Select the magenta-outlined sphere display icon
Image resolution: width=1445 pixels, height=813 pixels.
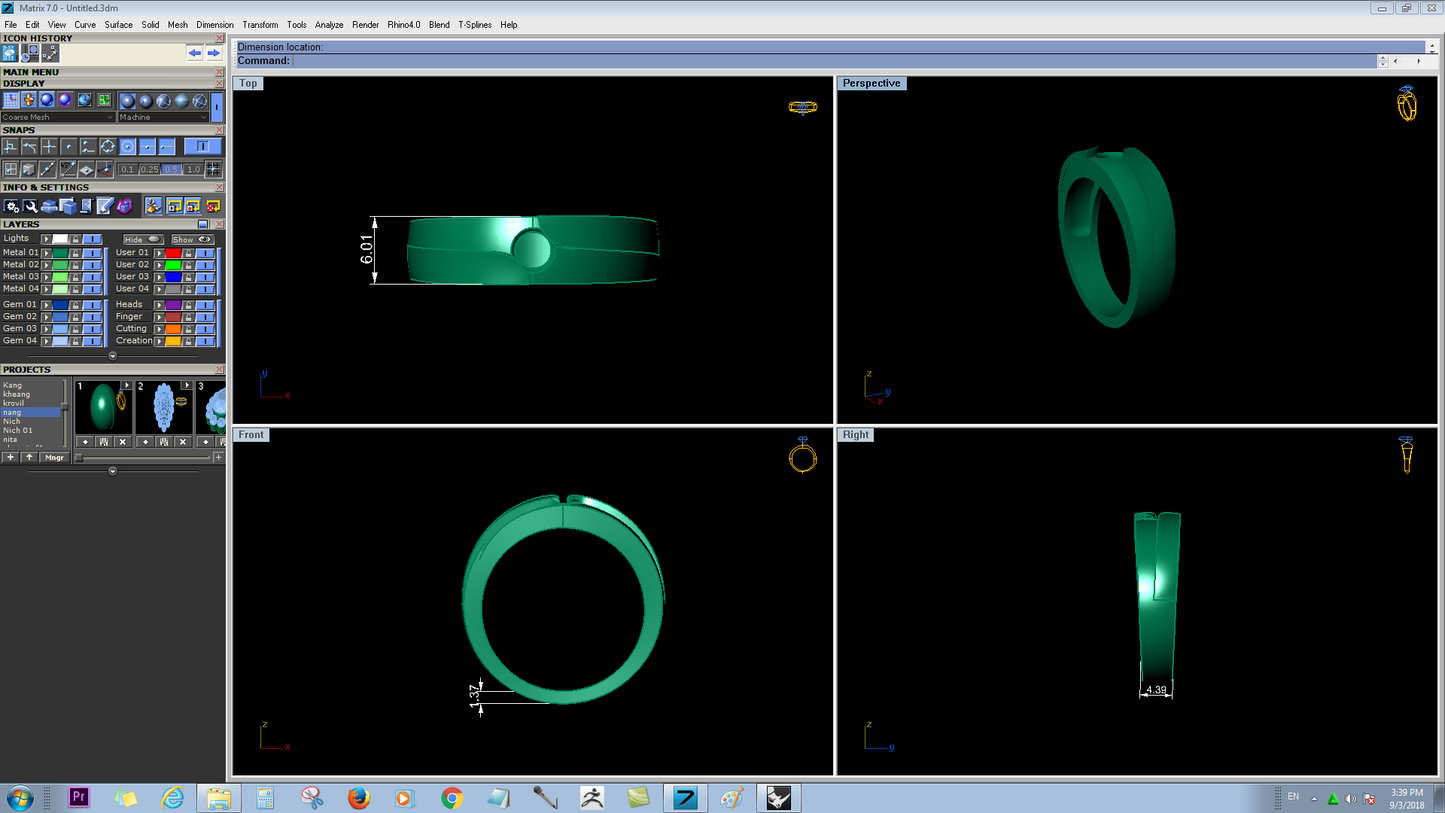[x=65, y=100]
